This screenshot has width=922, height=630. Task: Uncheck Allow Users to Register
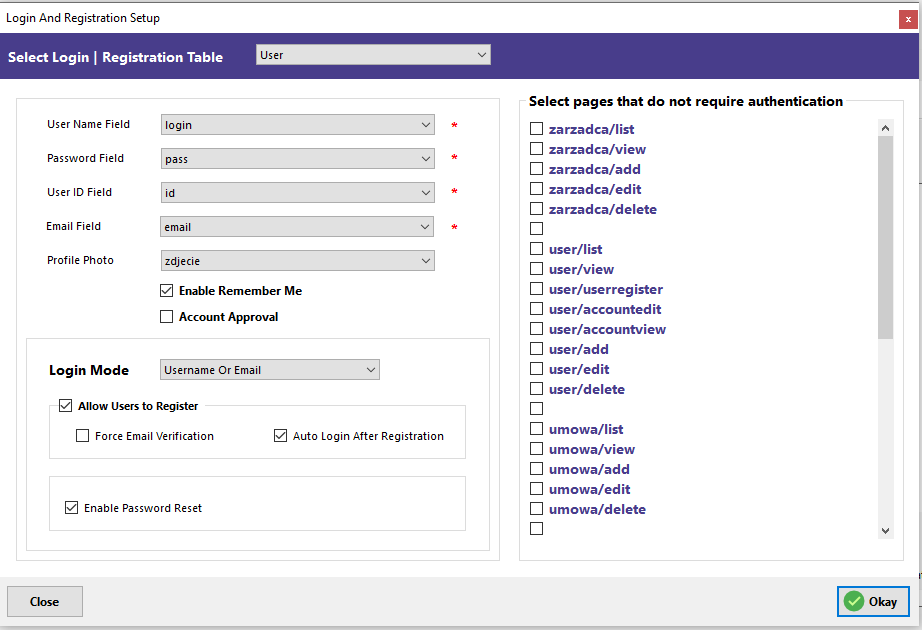pyautogui.click(x=65, y=405)
